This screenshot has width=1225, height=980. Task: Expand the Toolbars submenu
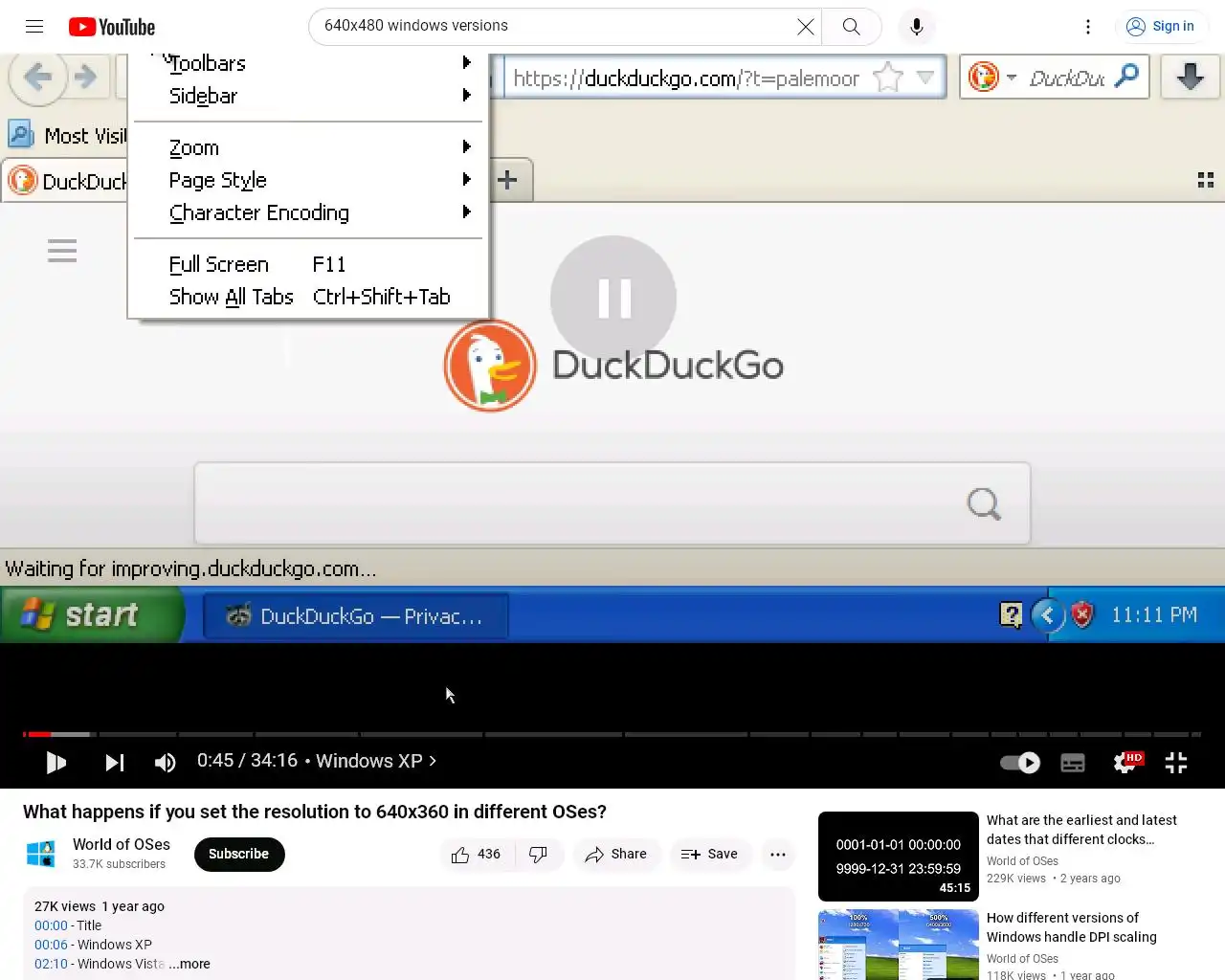(x=308, y=63)
